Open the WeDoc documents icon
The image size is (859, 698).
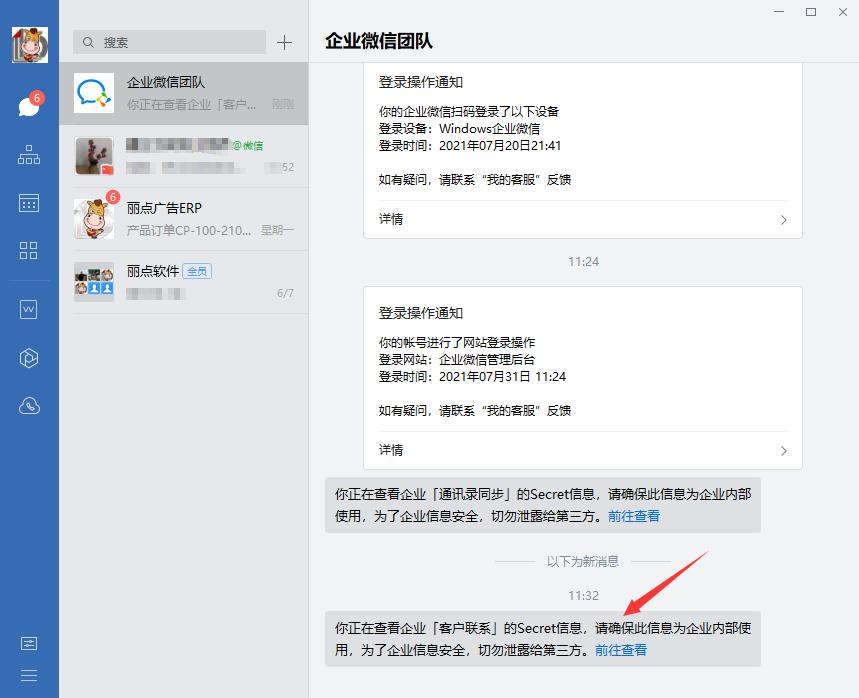click(x=28, y=310)
